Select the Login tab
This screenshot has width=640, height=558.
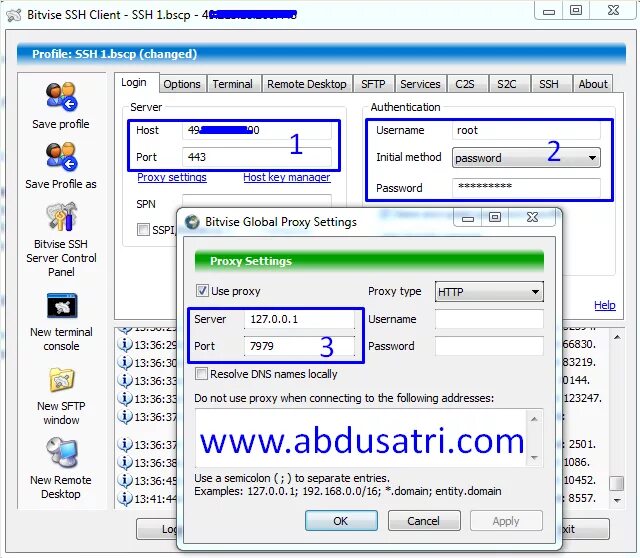point(134,83)
